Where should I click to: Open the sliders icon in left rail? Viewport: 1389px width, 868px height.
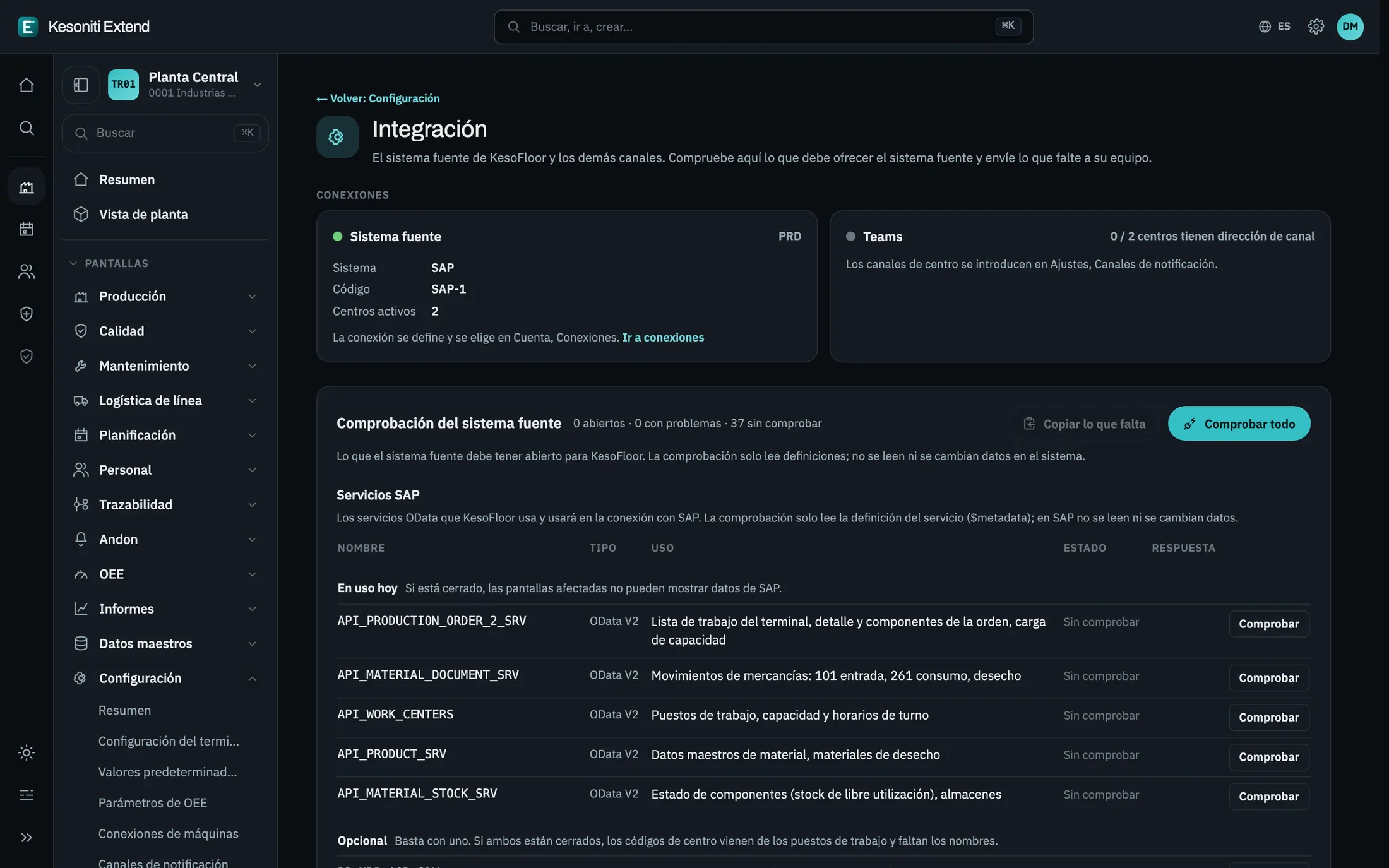pyautogui.click(x=27, y=795)
